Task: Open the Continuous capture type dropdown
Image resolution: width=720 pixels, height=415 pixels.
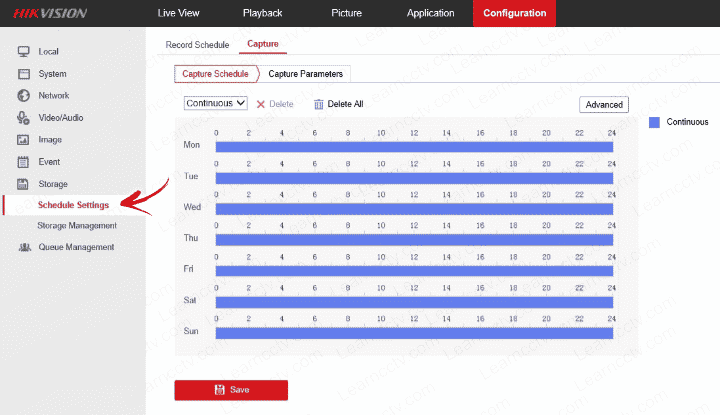Action: (216, 103)
